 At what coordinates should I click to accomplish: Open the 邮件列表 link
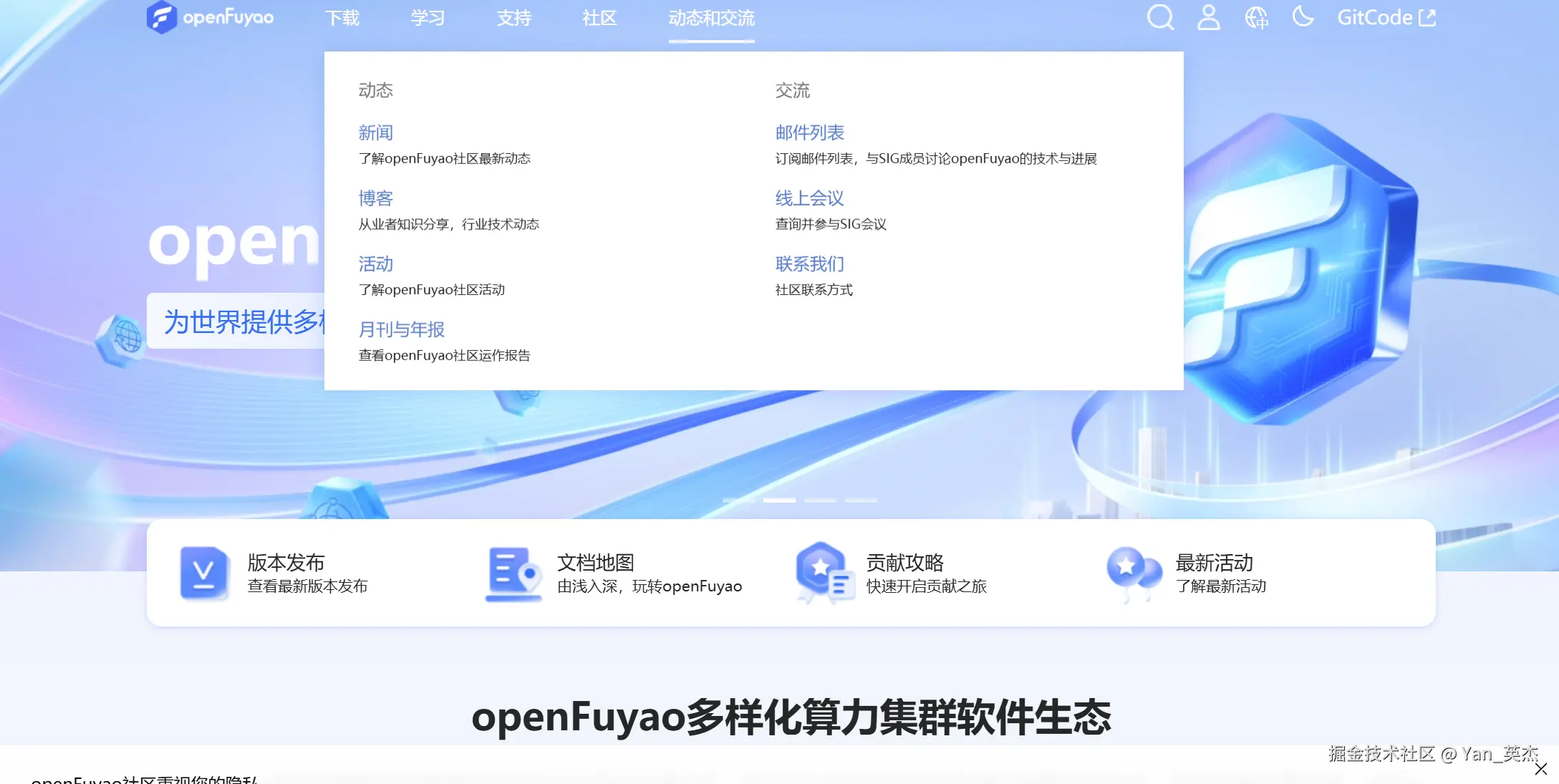(x=809, y=132)
